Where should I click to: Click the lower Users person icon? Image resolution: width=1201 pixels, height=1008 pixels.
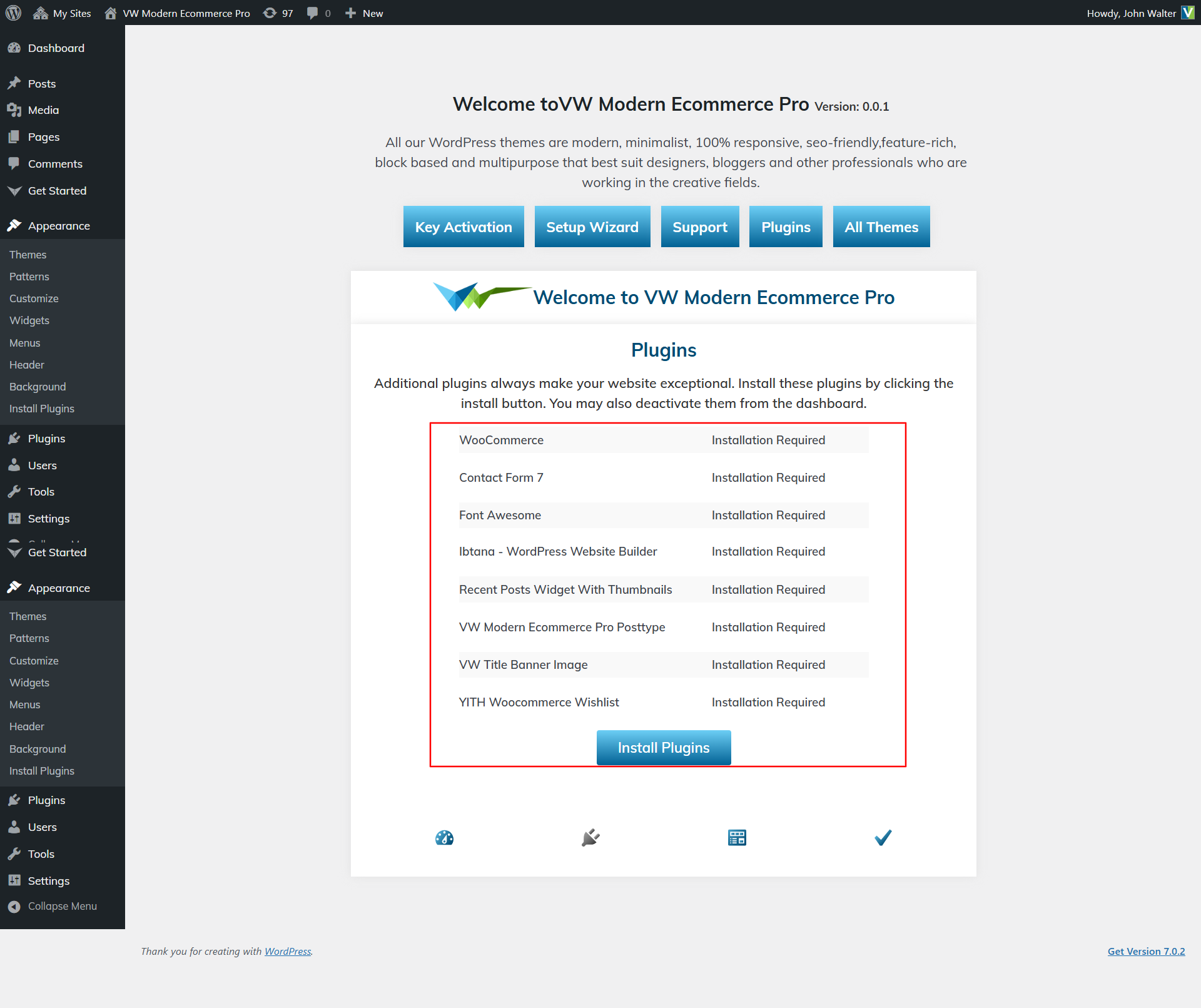pos(14,827)
